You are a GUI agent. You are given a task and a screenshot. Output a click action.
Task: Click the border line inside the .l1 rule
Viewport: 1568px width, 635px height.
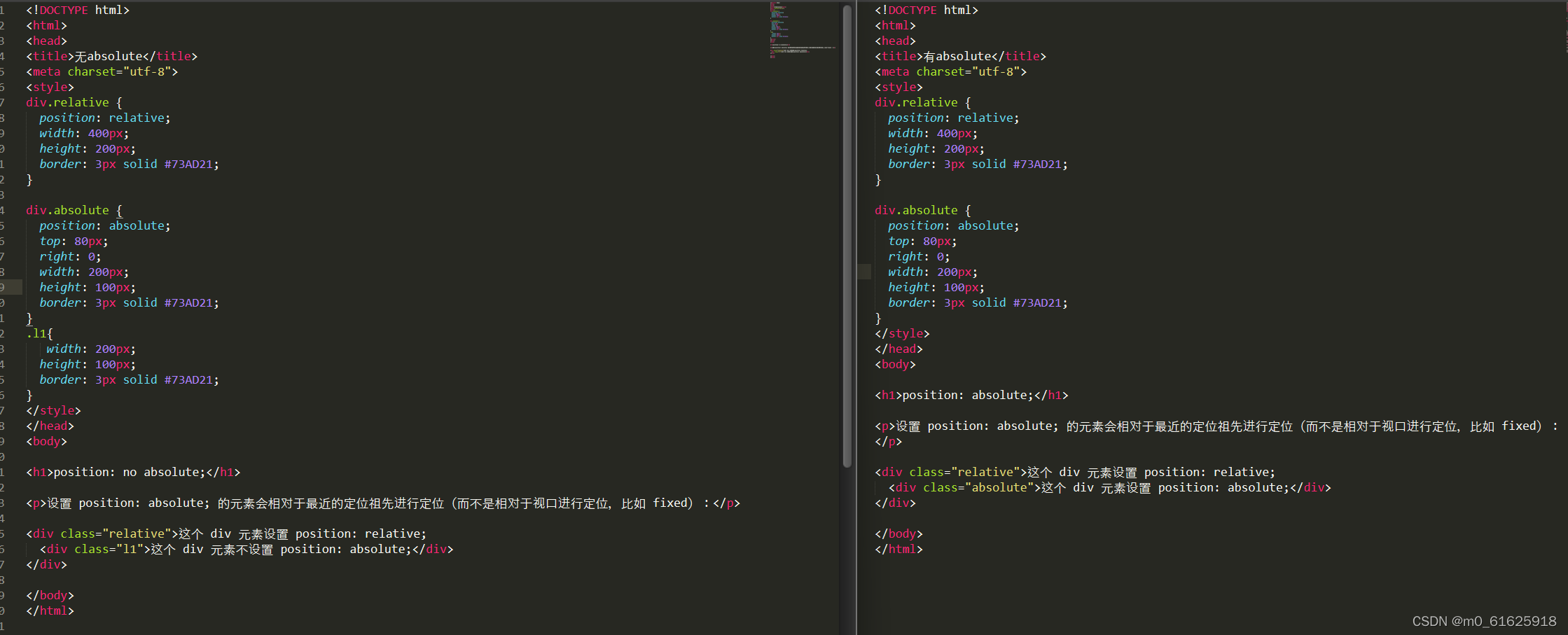[129, 379]
